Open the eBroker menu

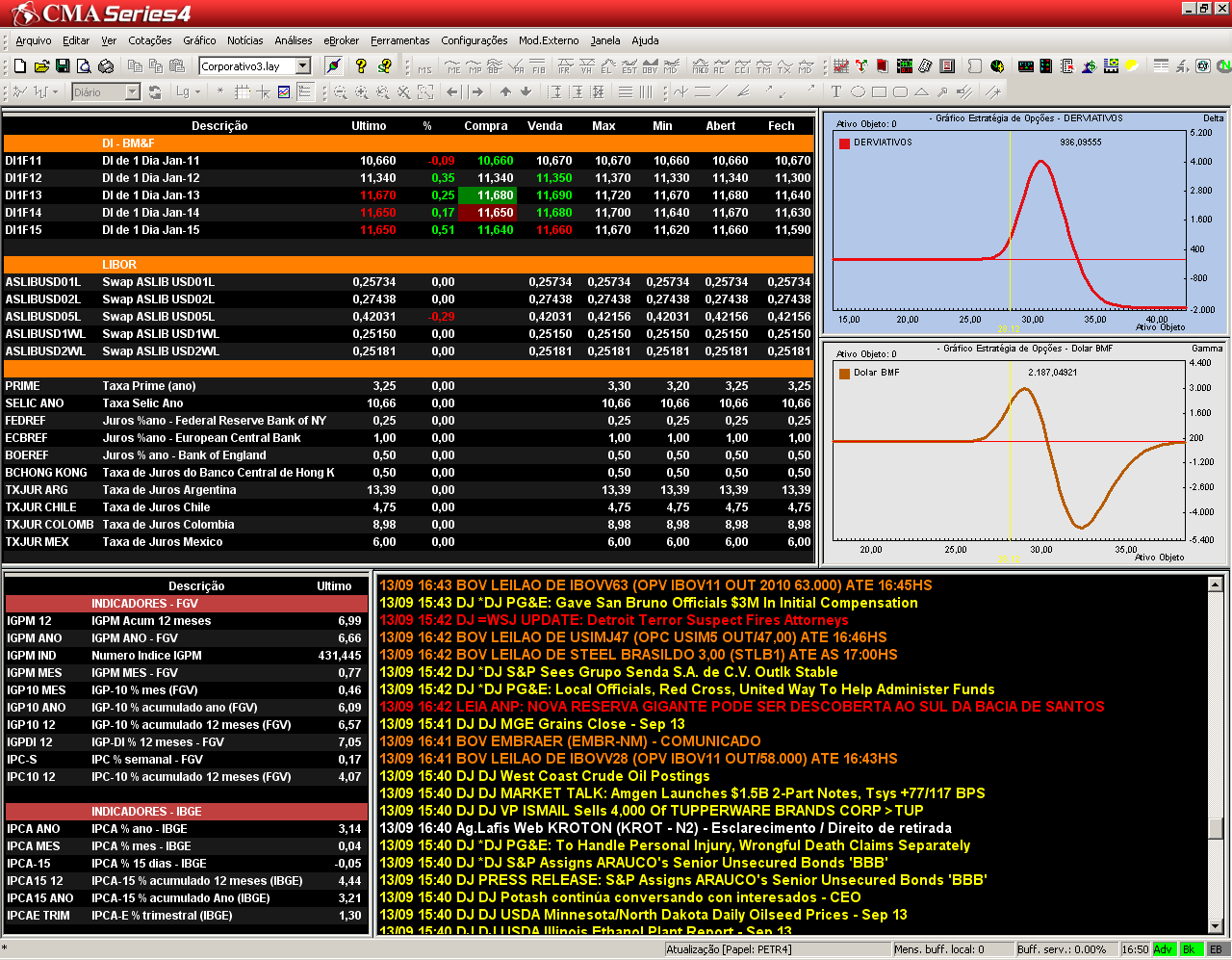(x=342, y=40)
